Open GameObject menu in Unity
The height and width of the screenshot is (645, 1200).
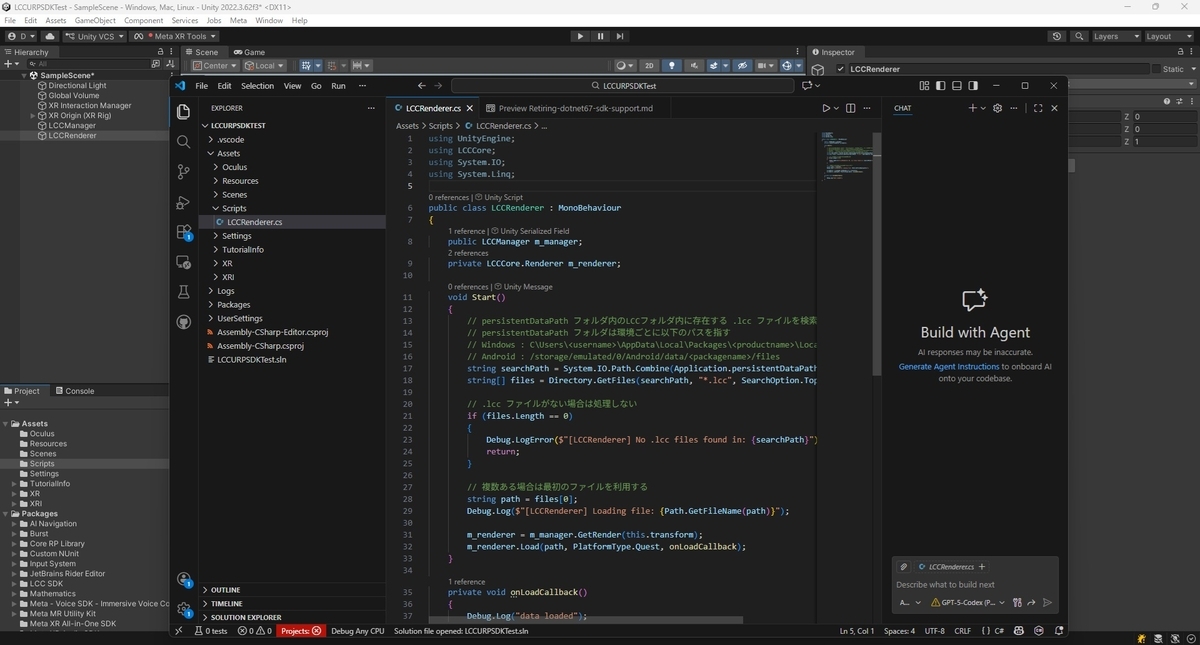tap(96, 20)
